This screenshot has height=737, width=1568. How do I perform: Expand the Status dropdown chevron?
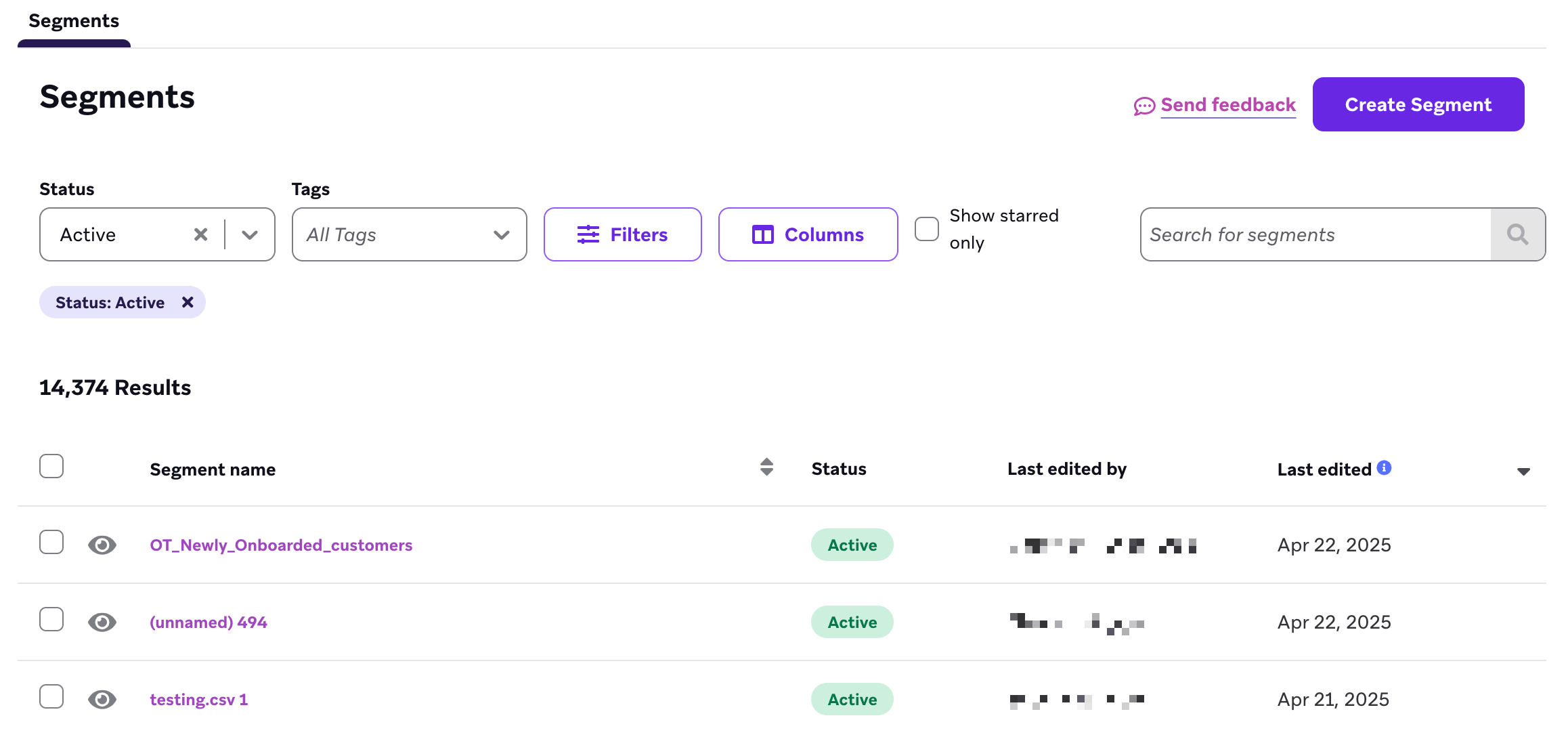click(x=250, y=235)
